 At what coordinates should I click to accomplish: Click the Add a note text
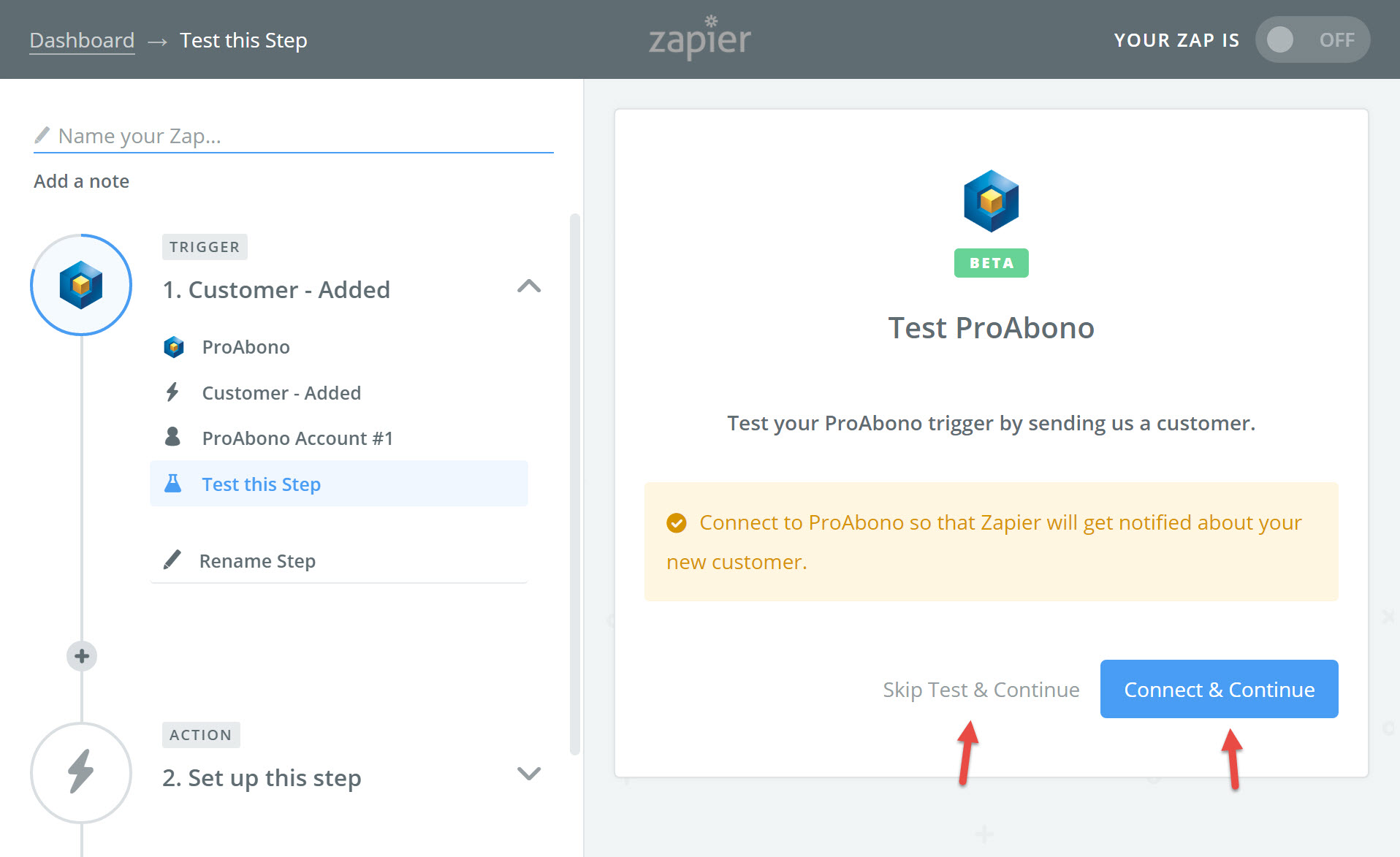click(82, 181)
